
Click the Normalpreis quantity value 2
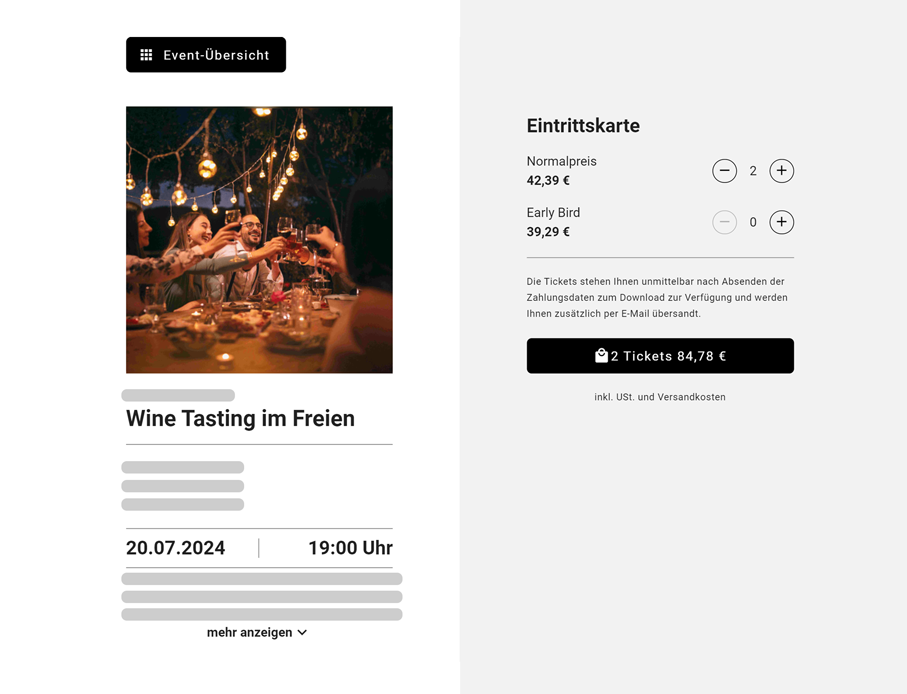tap(753, 171)
